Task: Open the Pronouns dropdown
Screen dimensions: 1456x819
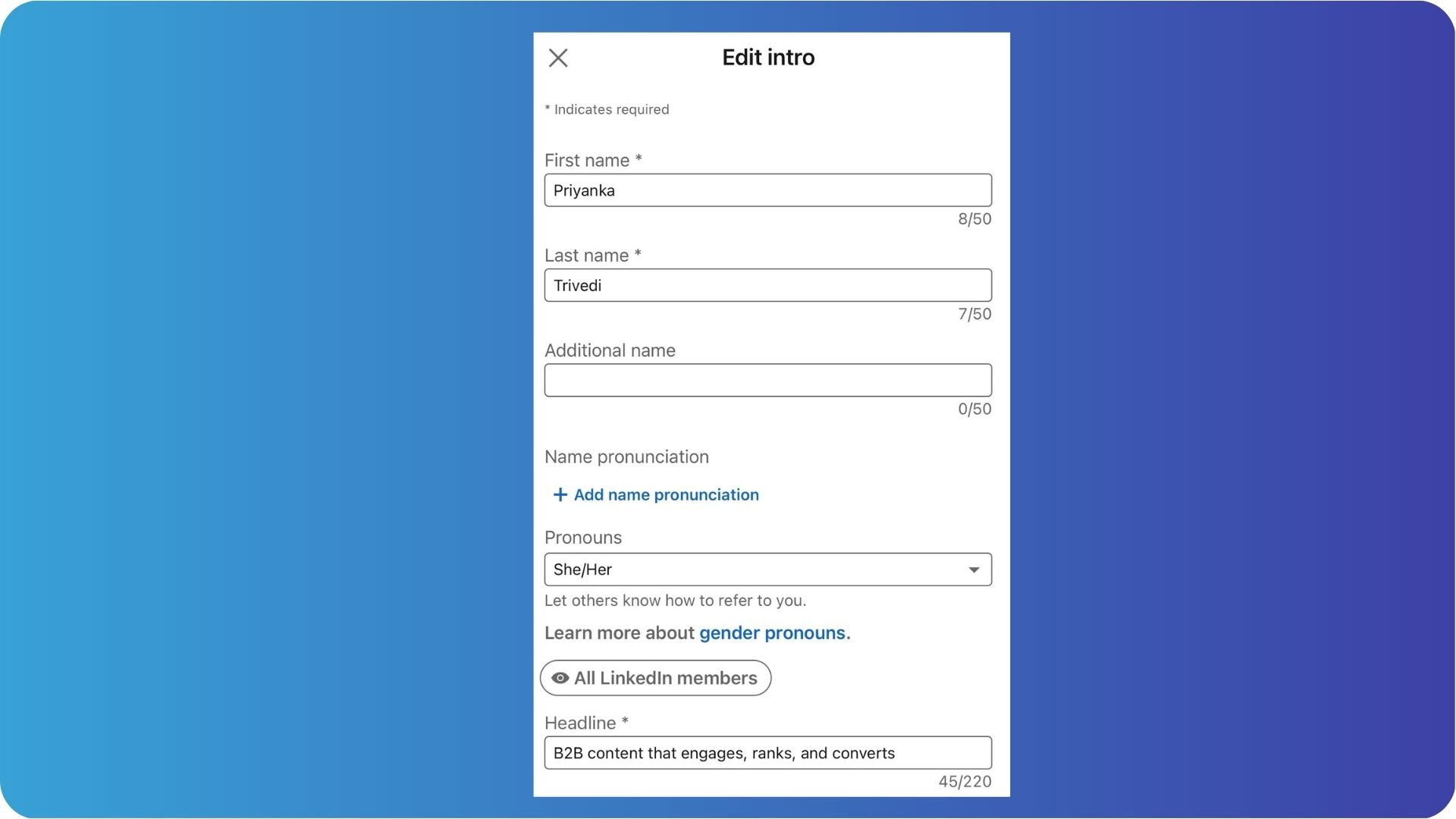Action: click(767, 570)
